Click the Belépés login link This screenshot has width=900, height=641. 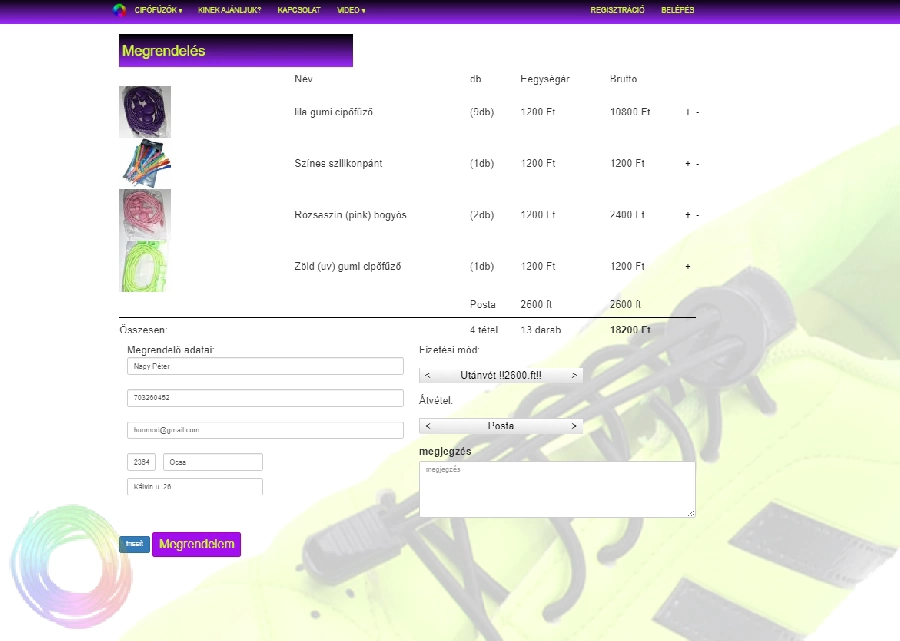(677, 10)
